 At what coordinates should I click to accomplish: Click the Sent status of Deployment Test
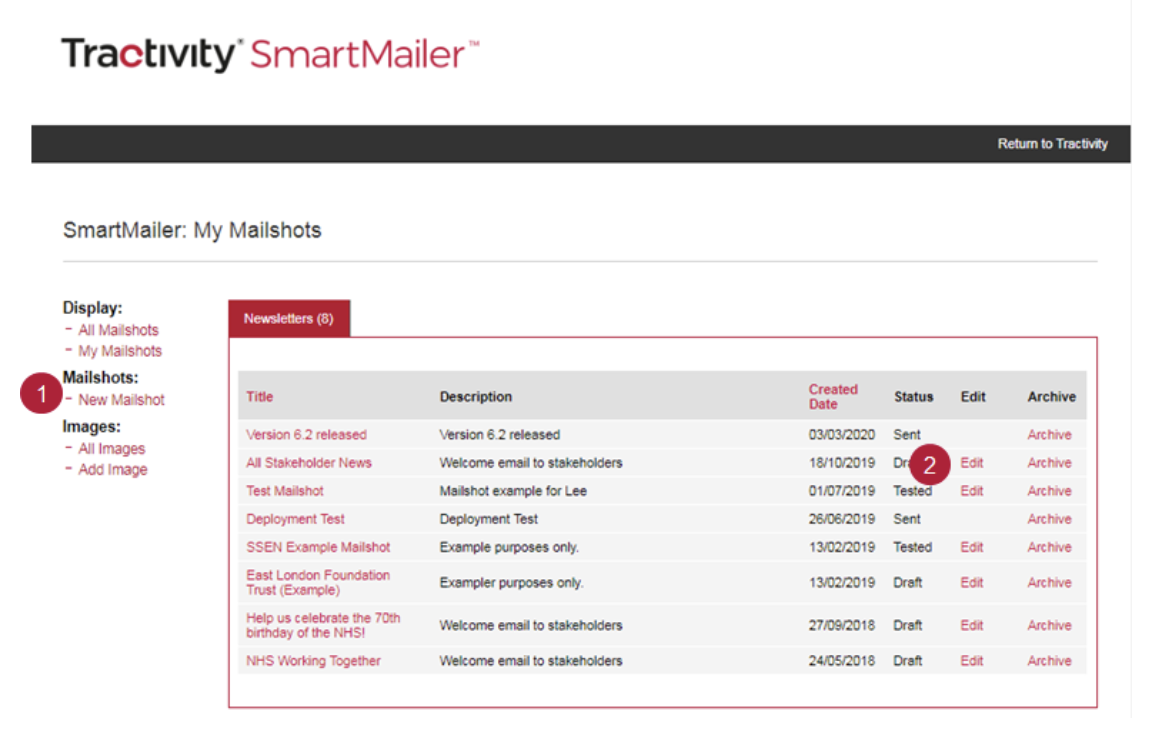(x=907, y=519)
